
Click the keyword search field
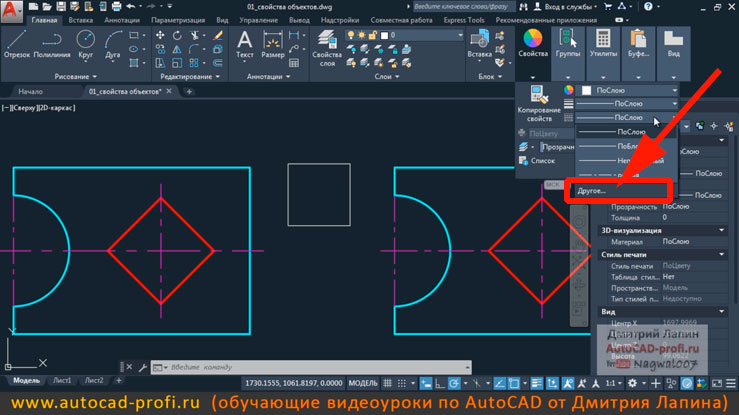463,7
